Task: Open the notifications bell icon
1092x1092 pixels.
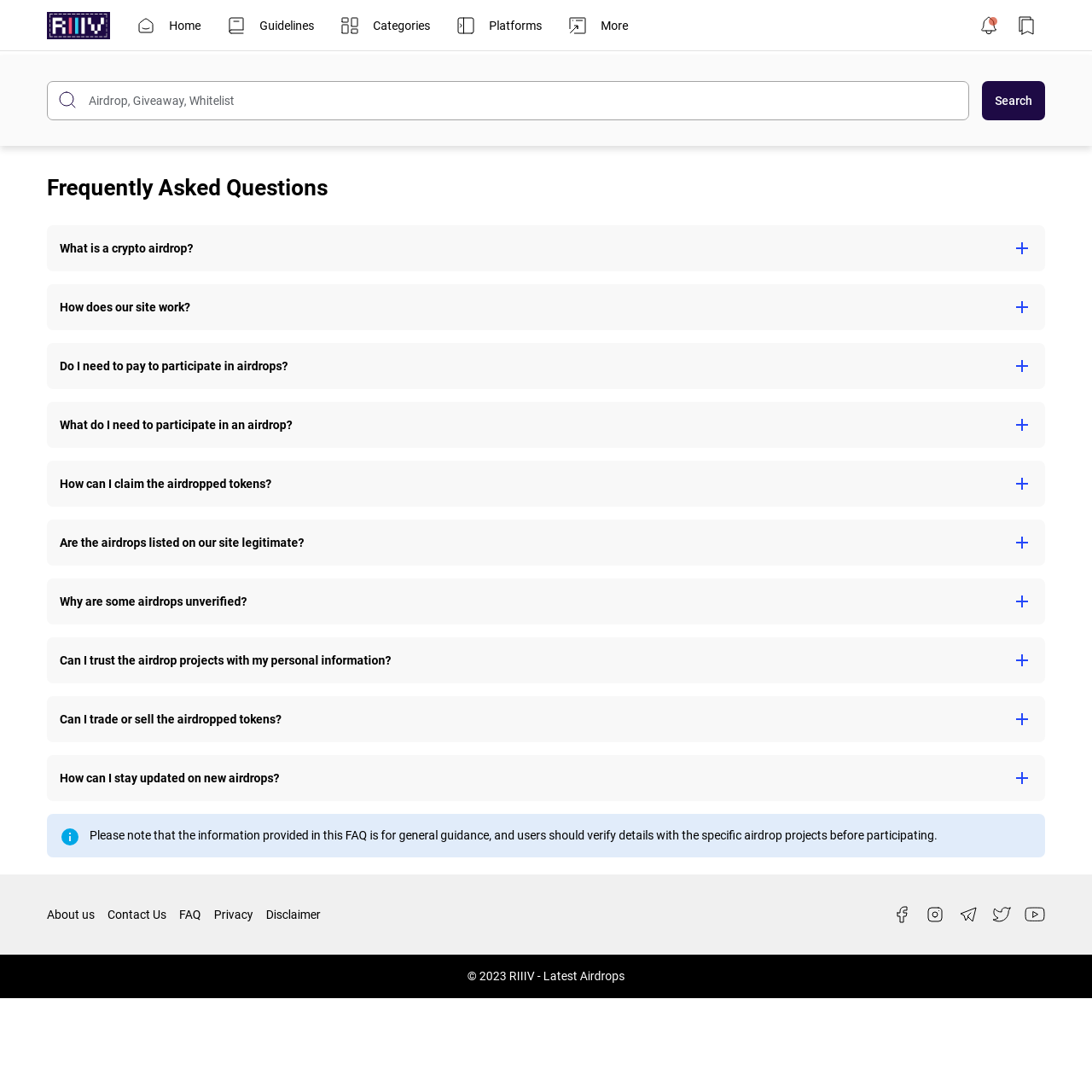Action: pyautogui.click(x=989, y=26)
